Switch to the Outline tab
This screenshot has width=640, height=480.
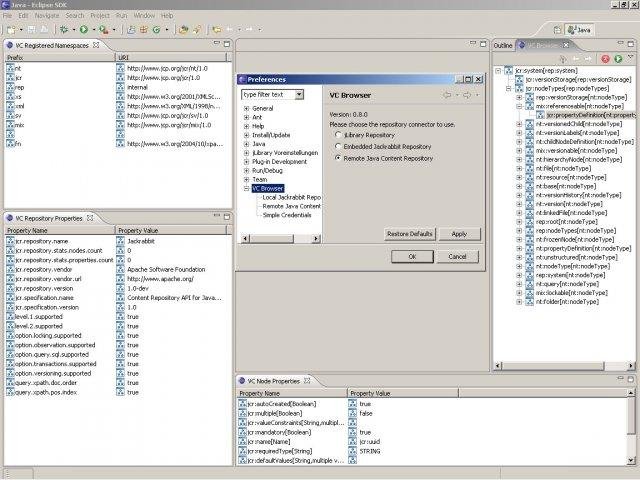tap(503, 45)
